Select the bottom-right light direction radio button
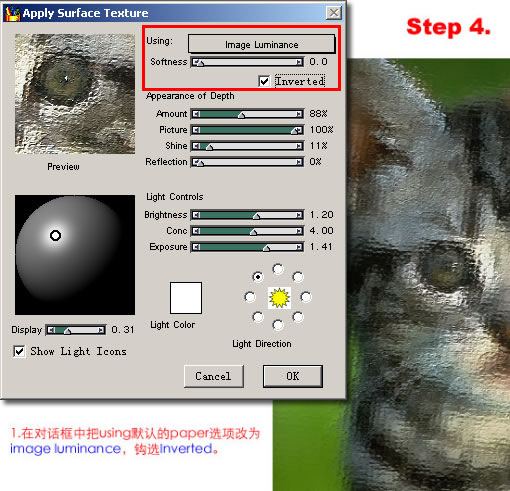Viewport: 510px width, 491px height. (298, 317)
